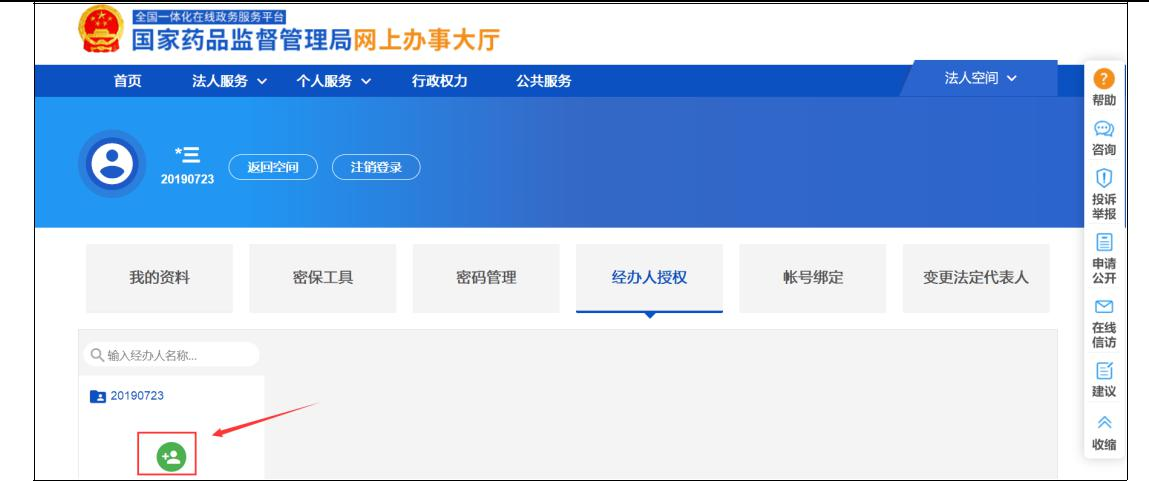Click the green add agent icon
Viewport: 1149px width, 481px height.
[168, 457]
